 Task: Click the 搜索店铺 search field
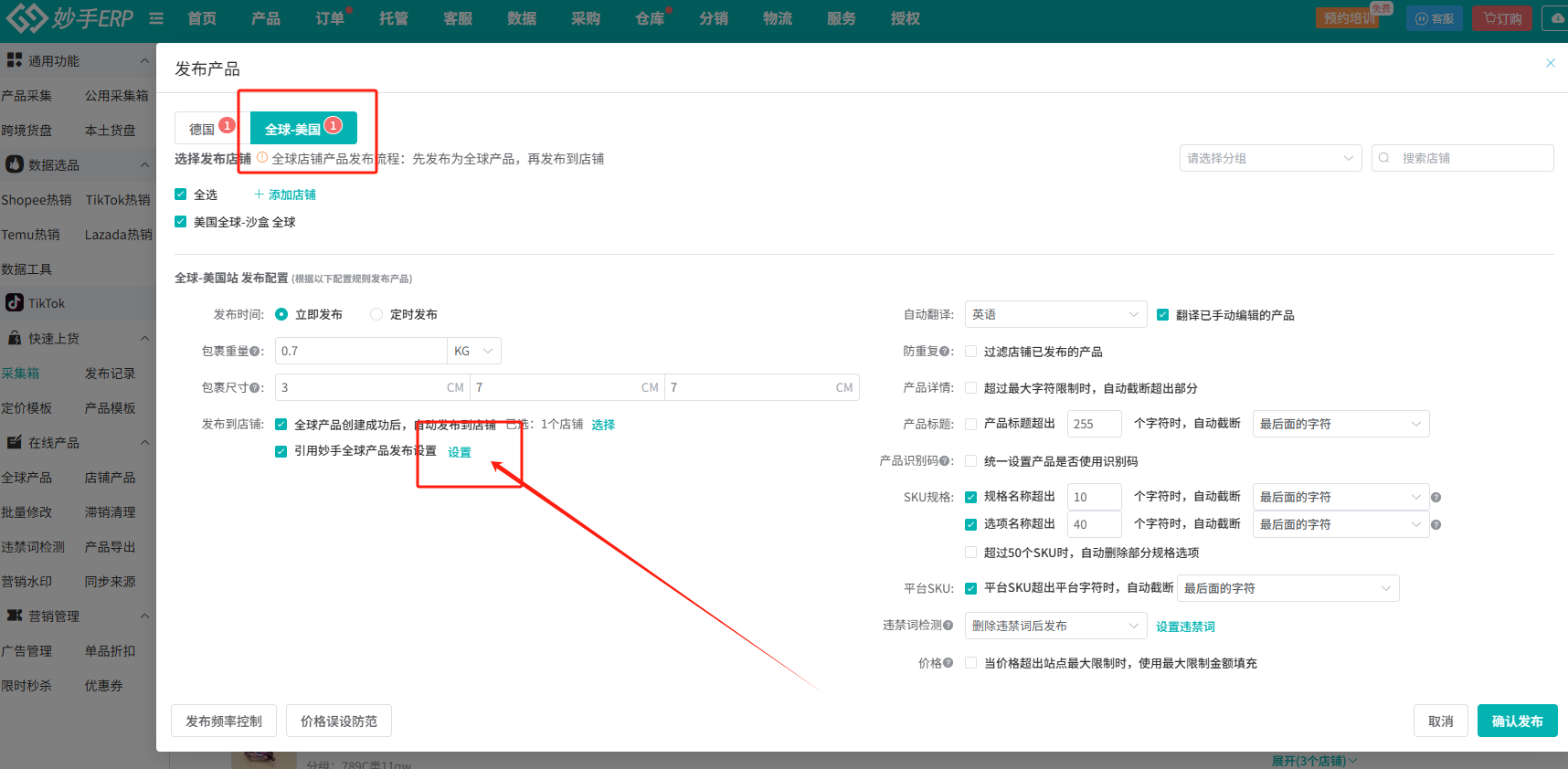click(x=1462, y=158)
